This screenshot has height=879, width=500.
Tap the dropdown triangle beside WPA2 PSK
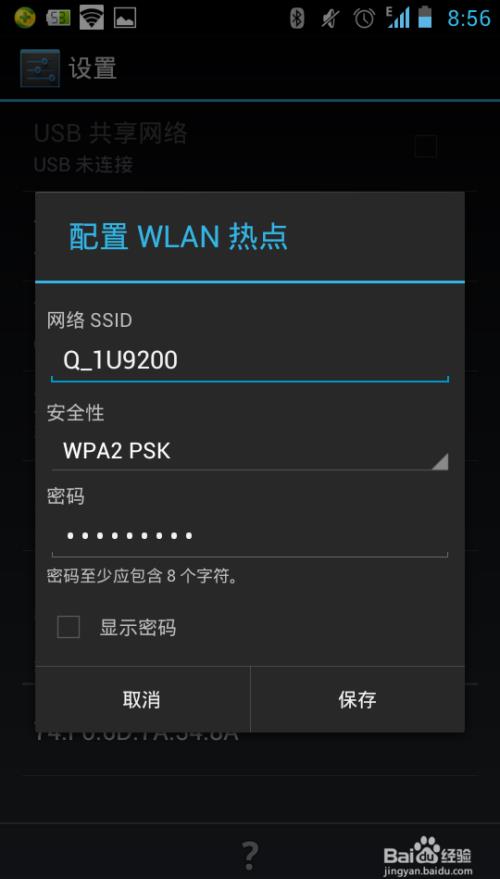440,461
